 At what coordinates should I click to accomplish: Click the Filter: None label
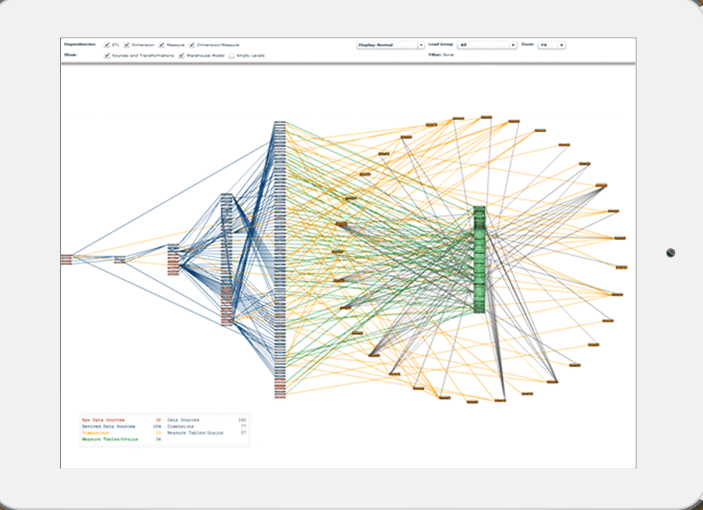click(x=443, y=56)
